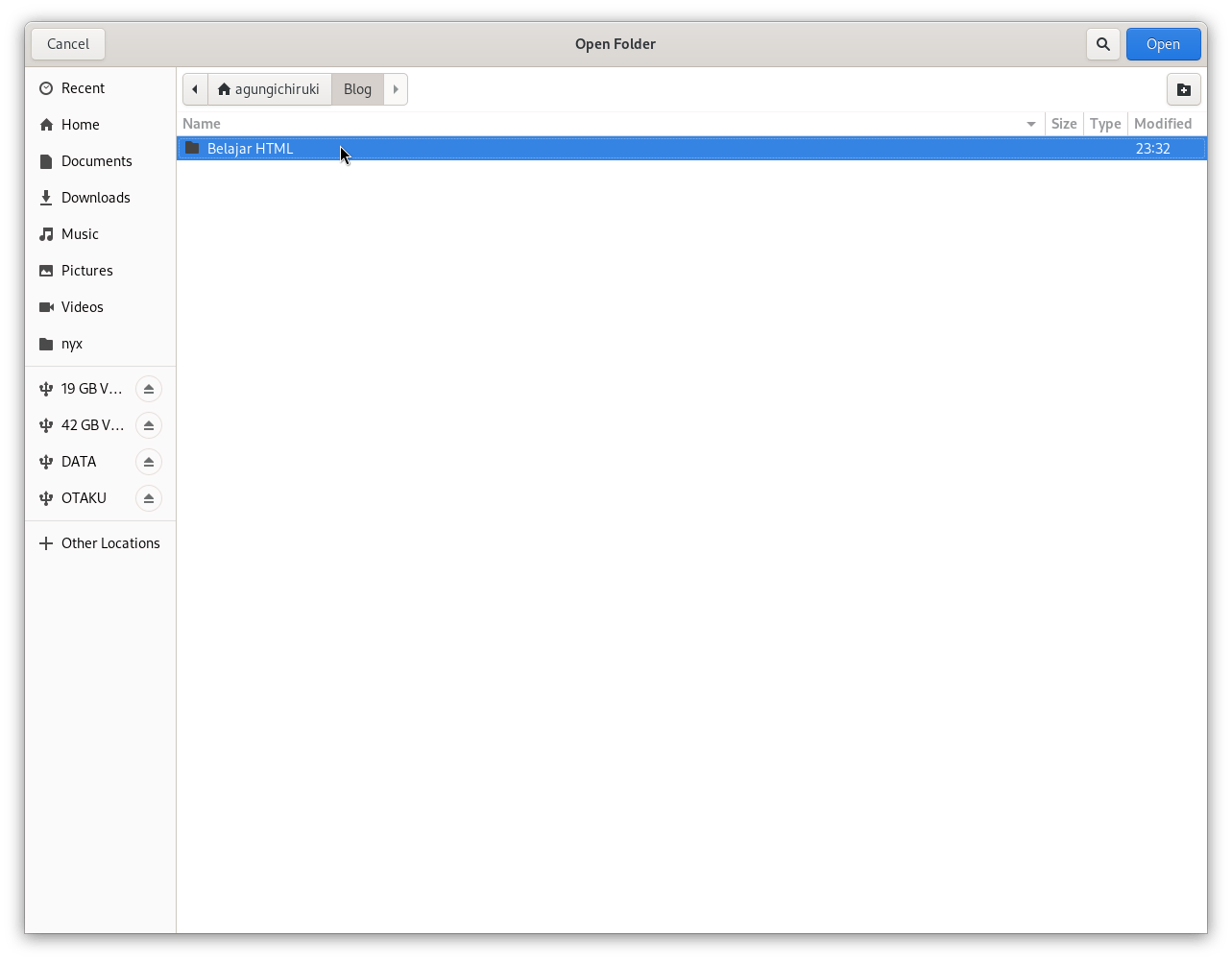1232x961 pixels.
Task: Eject the DATA drive
Action: 149,462
